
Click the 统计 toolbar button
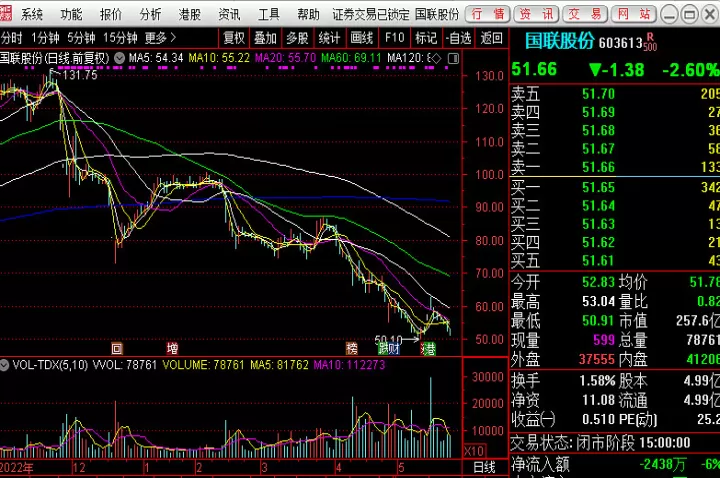[x=329, y=38]
